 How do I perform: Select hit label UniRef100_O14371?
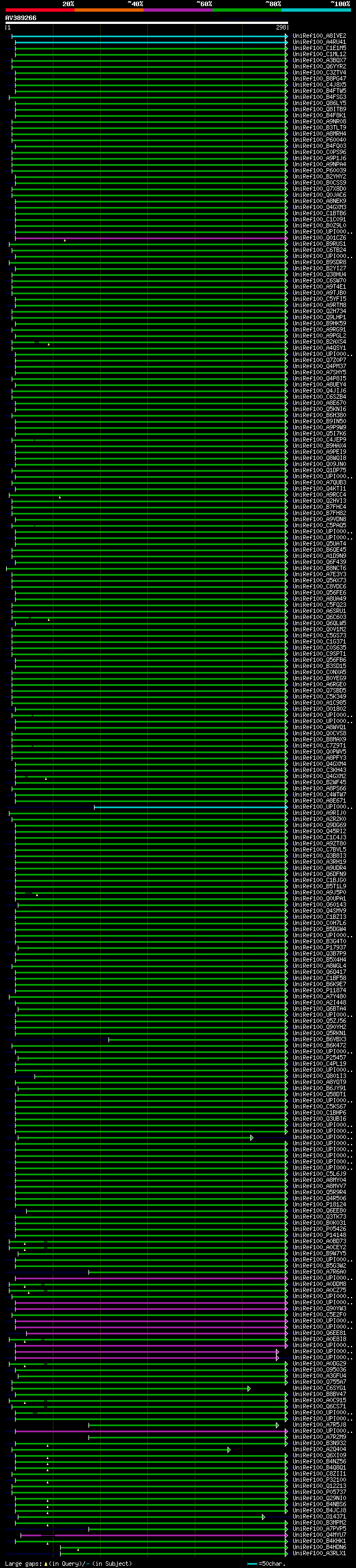coord(319,1516)
